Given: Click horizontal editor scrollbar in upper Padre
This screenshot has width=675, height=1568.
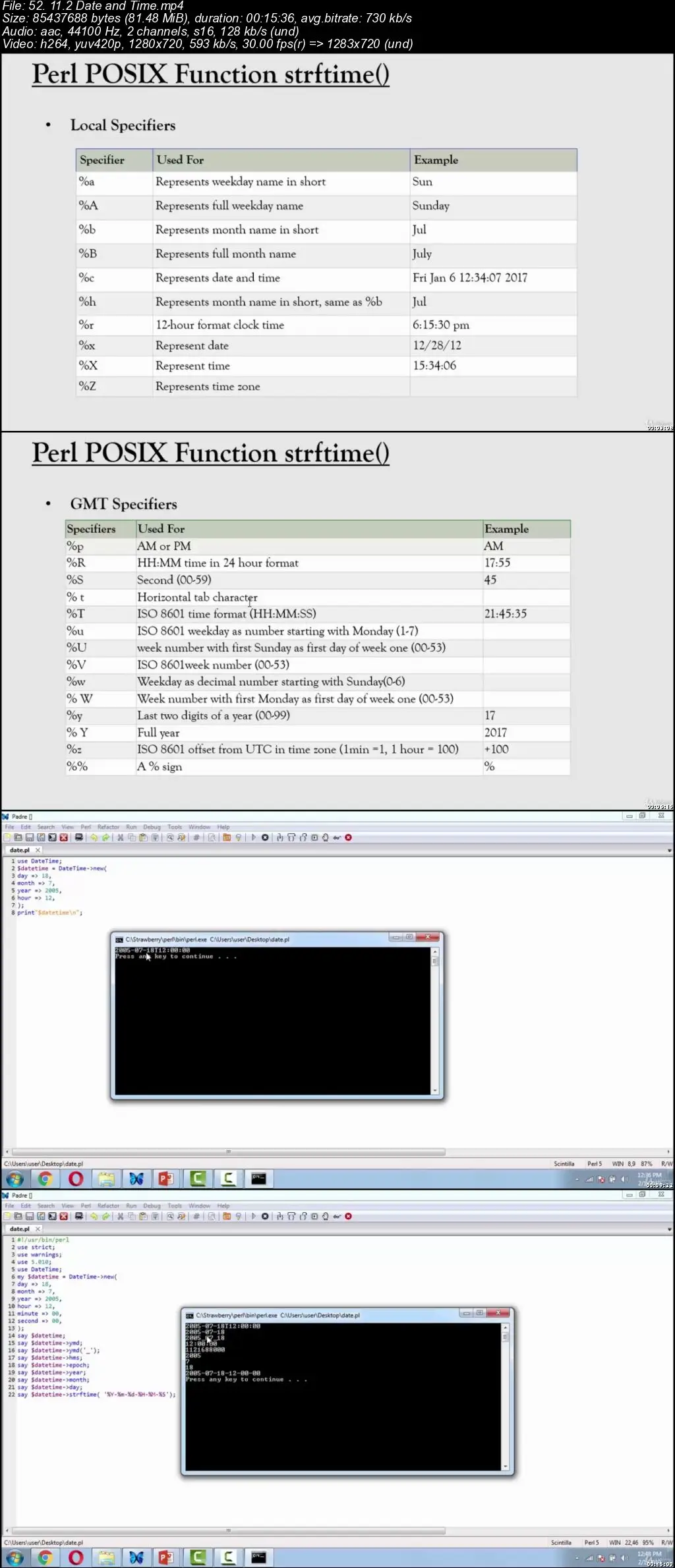Looking at the screenshot, I should (228, 1152).
